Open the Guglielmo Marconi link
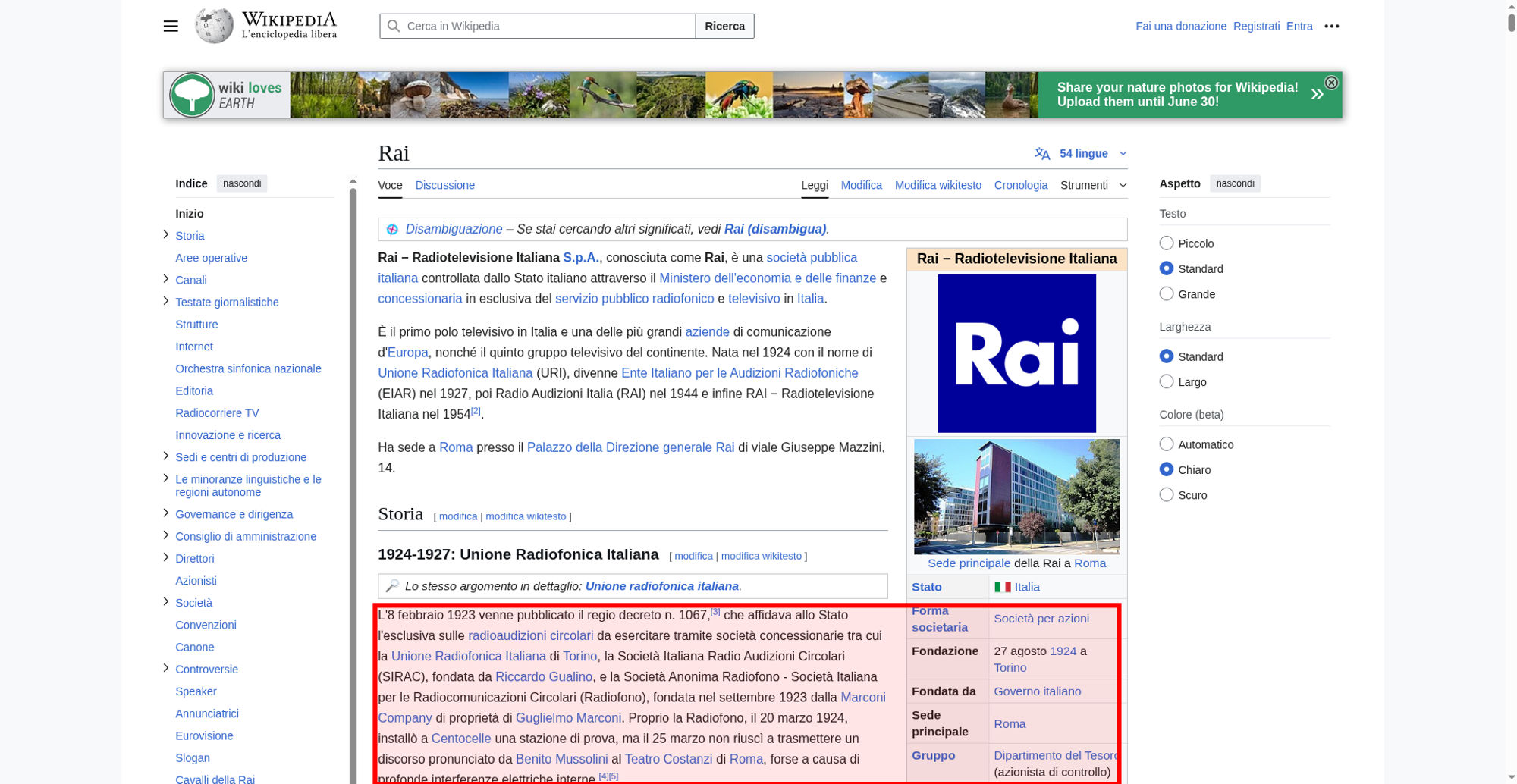 (x=568, y=718)
